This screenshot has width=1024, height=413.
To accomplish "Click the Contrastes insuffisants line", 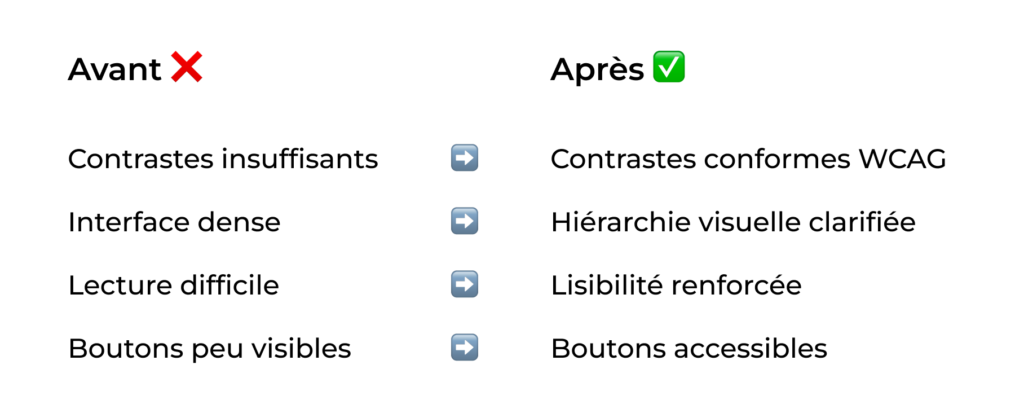I will 223,159.
